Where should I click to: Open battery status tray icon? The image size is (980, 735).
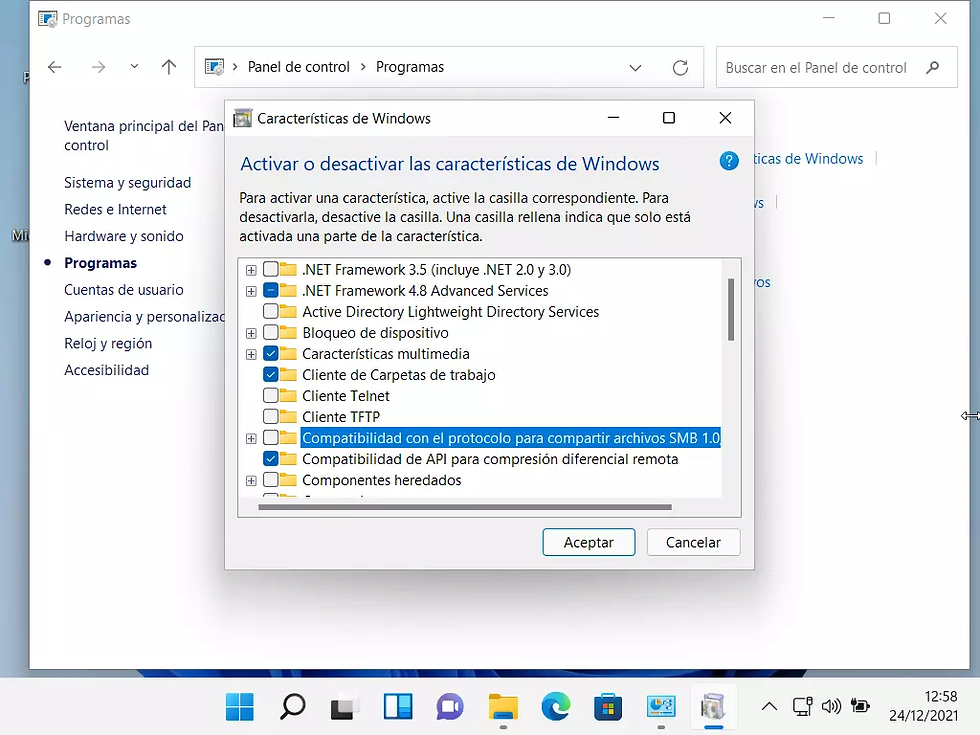pos(861,707)
